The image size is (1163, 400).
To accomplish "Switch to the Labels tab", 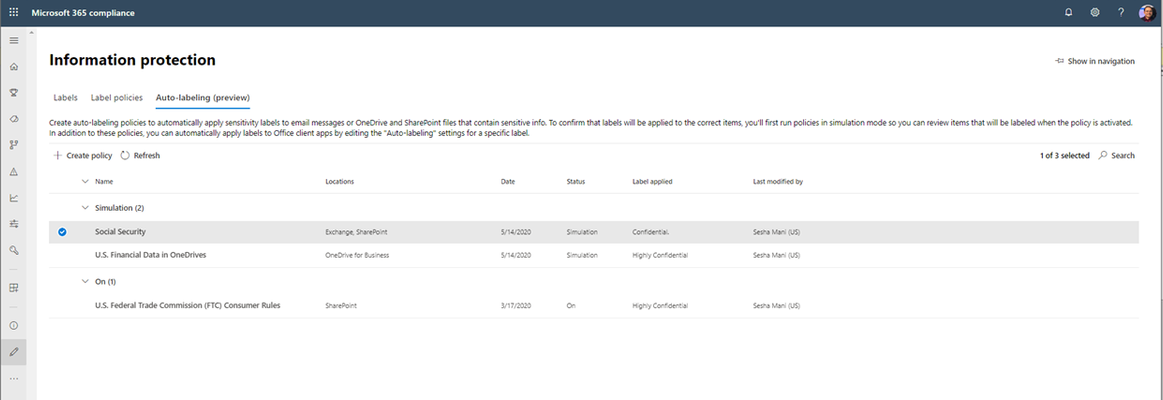I will click(65, 97).
